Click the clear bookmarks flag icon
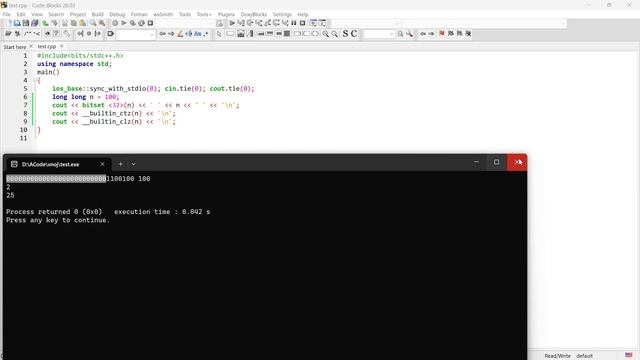The height and width of the screenshot is (360, 640). pos(469,34)
